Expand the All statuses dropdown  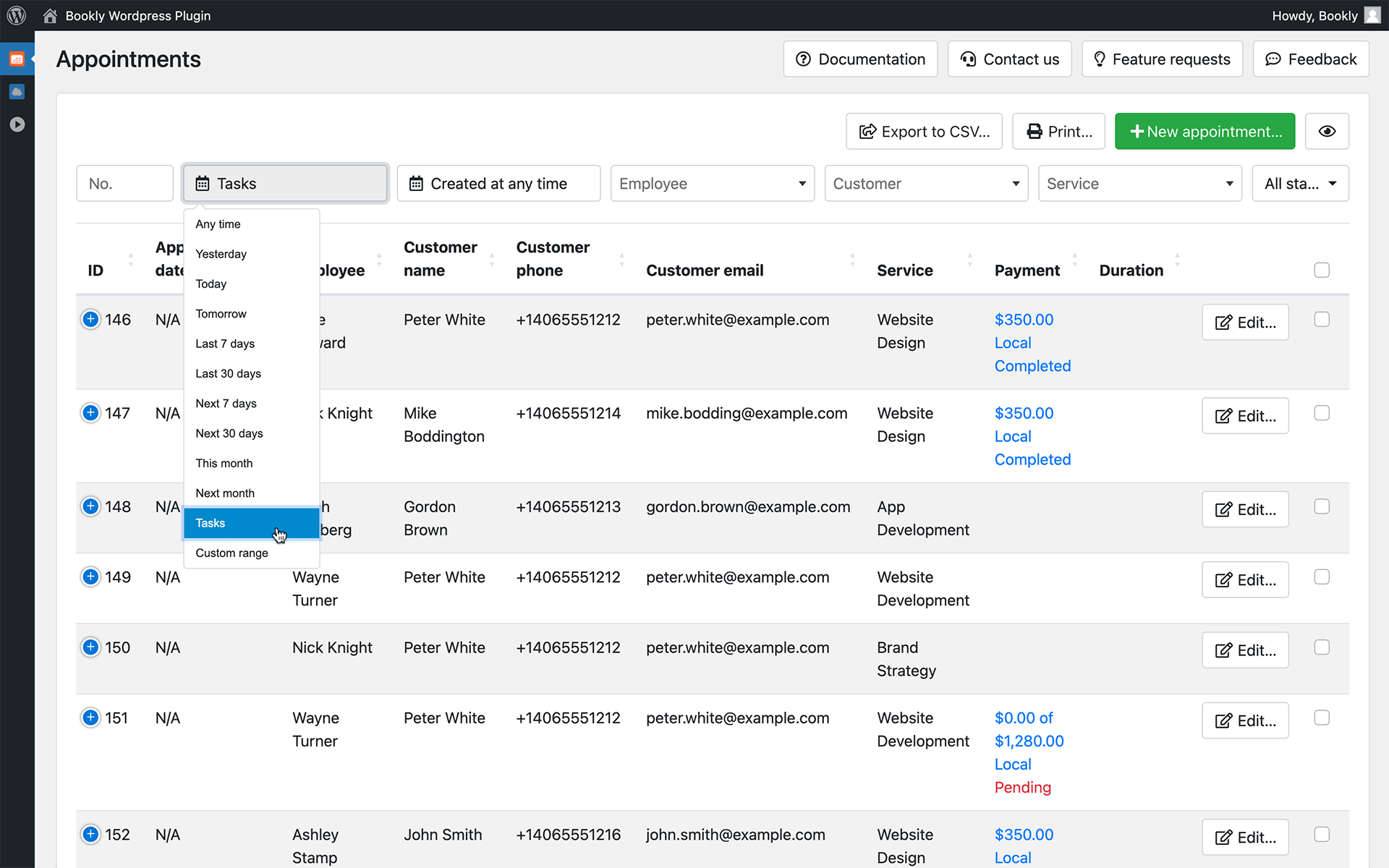click(x=1300, y=184)
